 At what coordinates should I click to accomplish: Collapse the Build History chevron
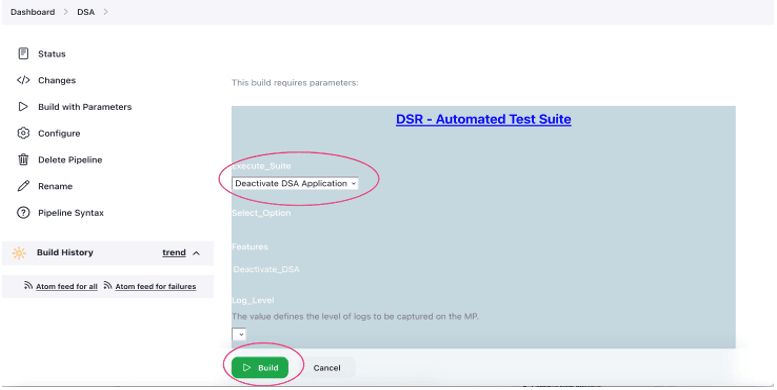tap(196, 253)
